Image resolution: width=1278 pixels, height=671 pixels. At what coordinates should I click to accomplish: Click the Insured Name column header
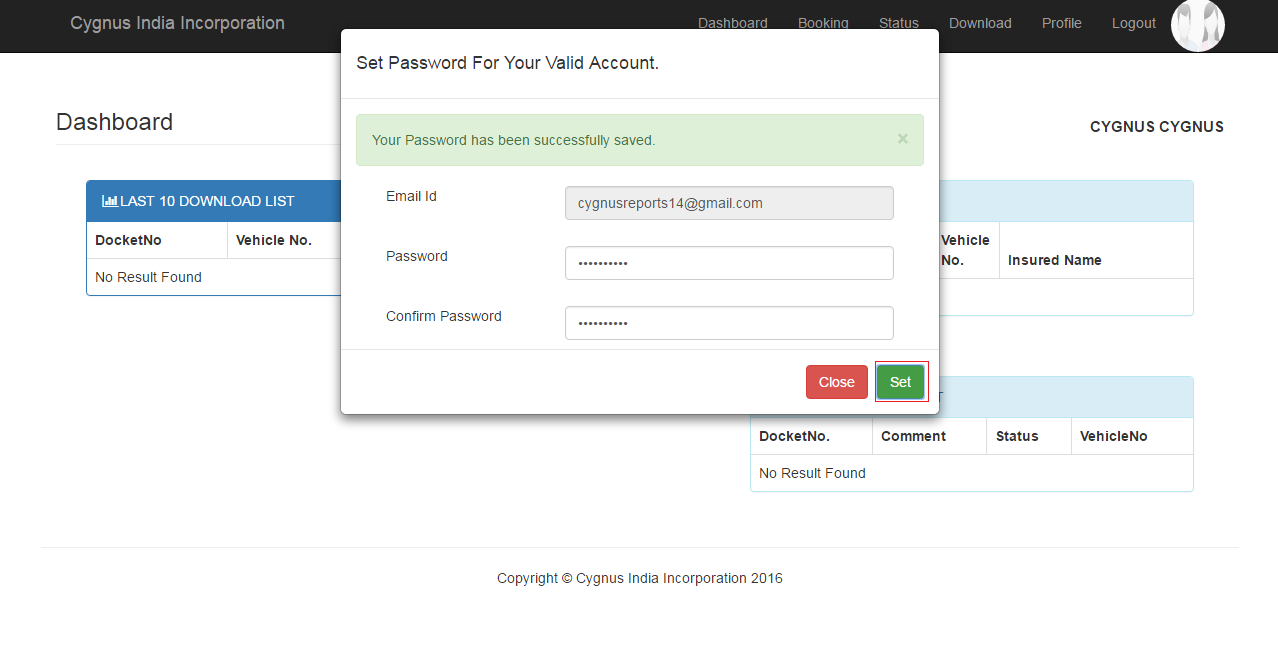point(1055,260)
